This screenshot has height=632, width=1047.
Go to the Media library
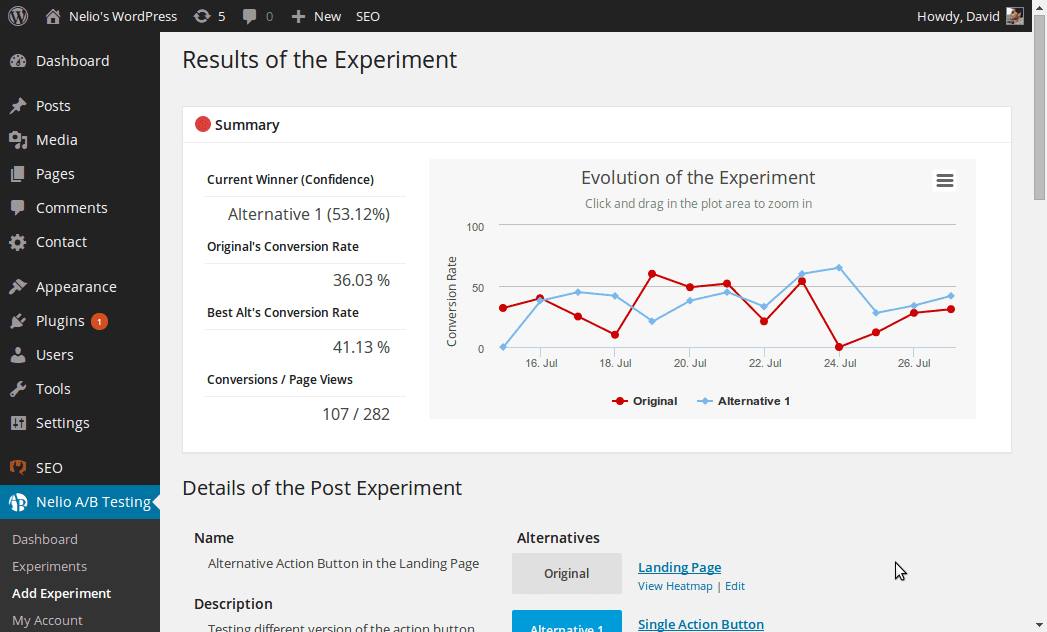click(56, 140)
